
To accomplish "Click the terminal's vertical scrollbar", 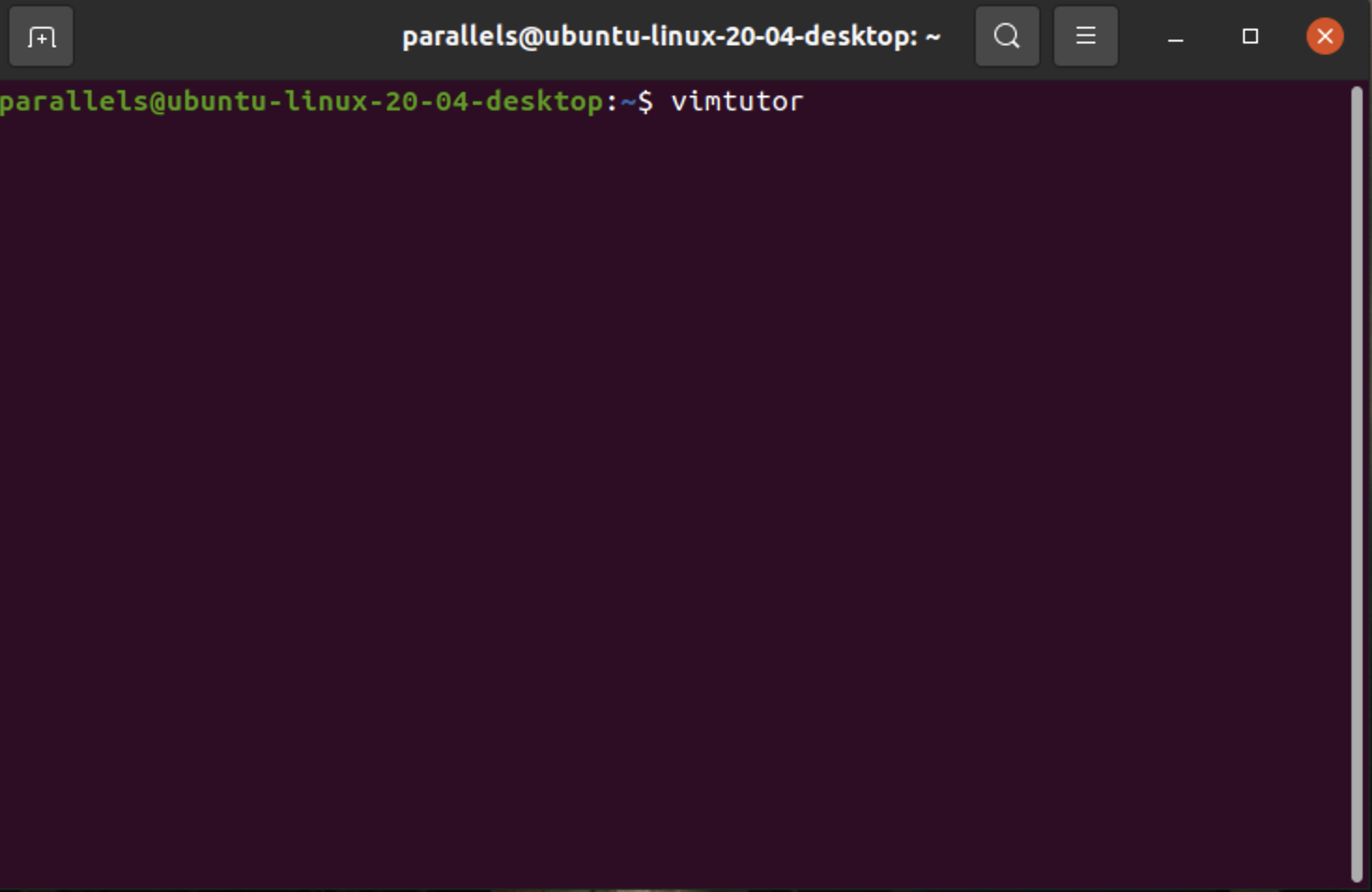I will tap(1357, 483).
